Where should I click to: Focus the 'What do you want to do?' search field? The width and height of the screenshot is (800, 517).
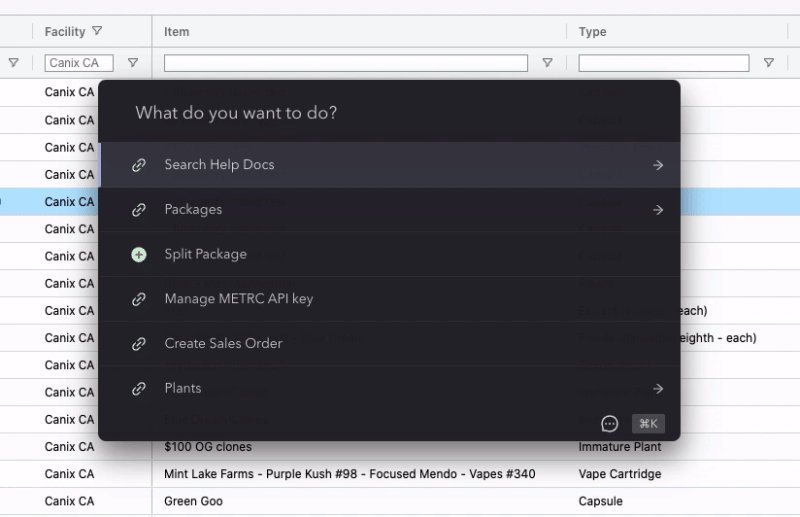click(x=389, y=112)
